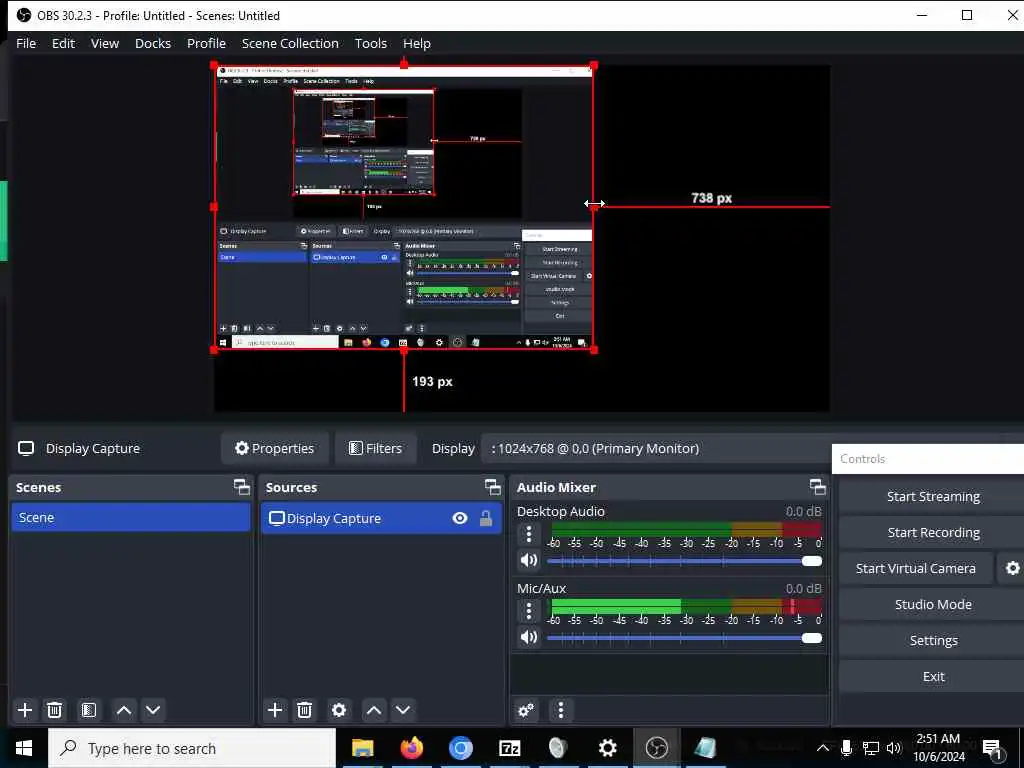Open File Explorer from taskbar
1024x768 pixels.
pos(362,748)
